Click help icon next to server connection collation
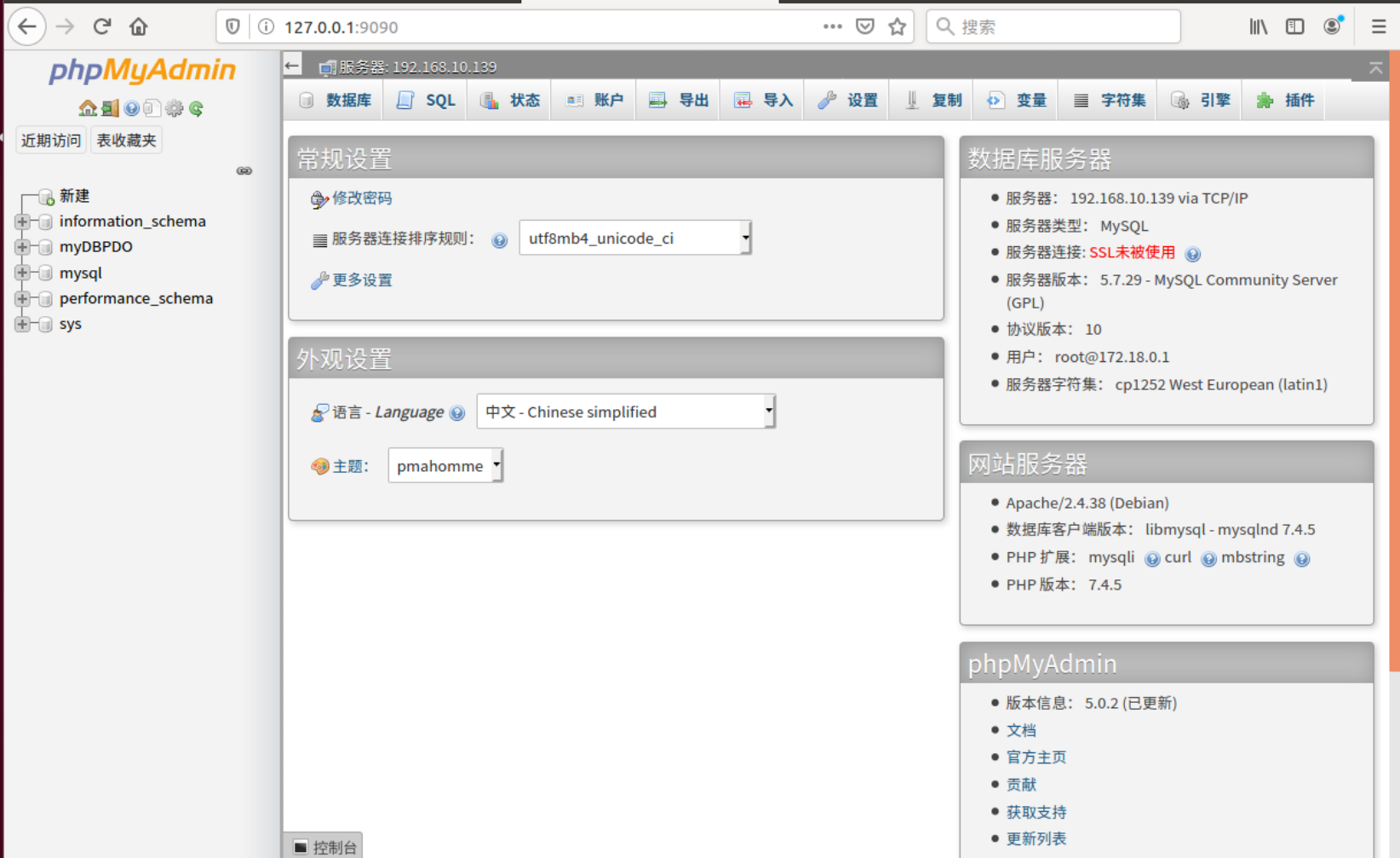Screen dimensions: 1400x858 (x=500, y=240)
